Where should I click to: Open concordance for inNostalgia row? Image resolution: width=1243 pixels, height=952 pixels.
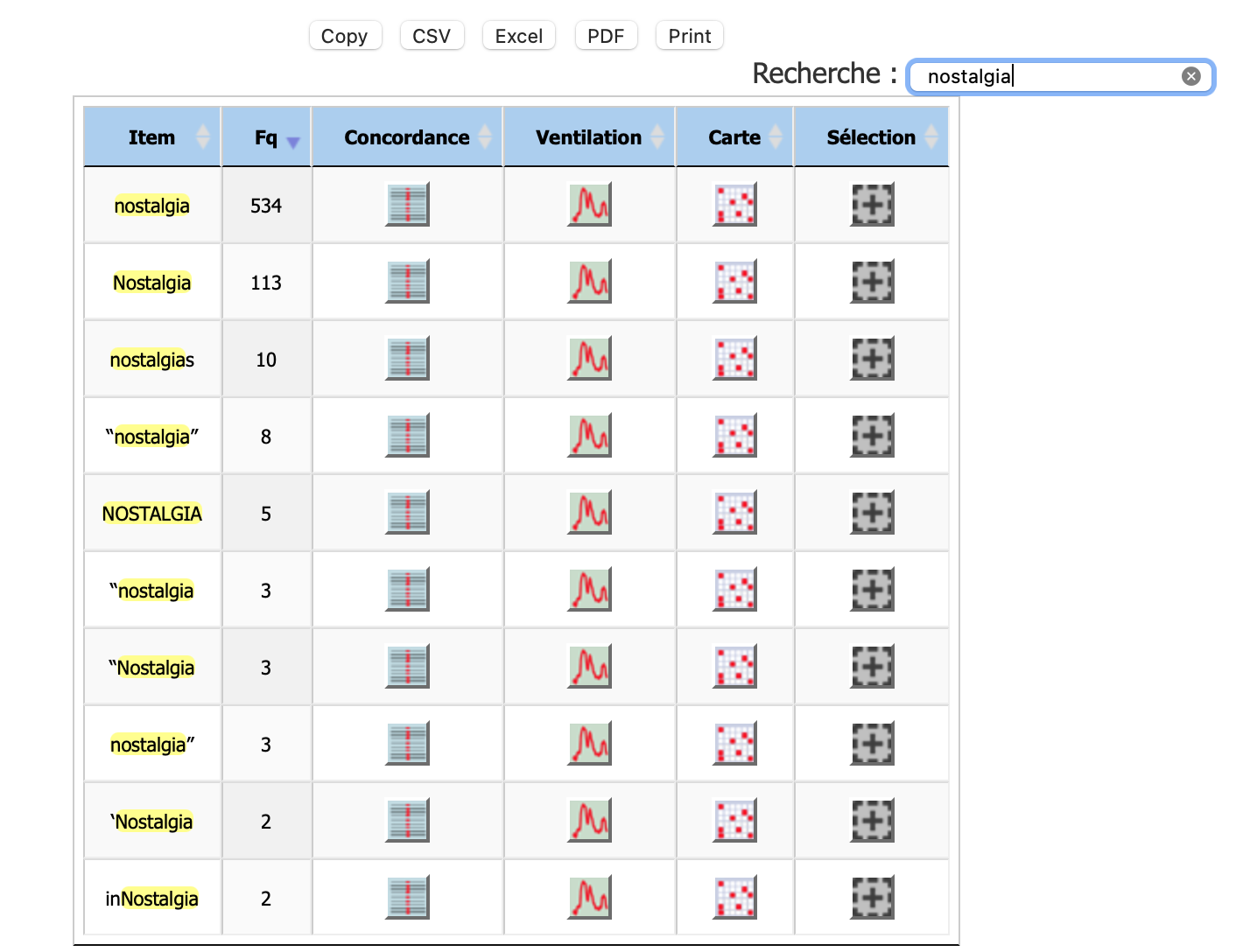coord(407,898)
